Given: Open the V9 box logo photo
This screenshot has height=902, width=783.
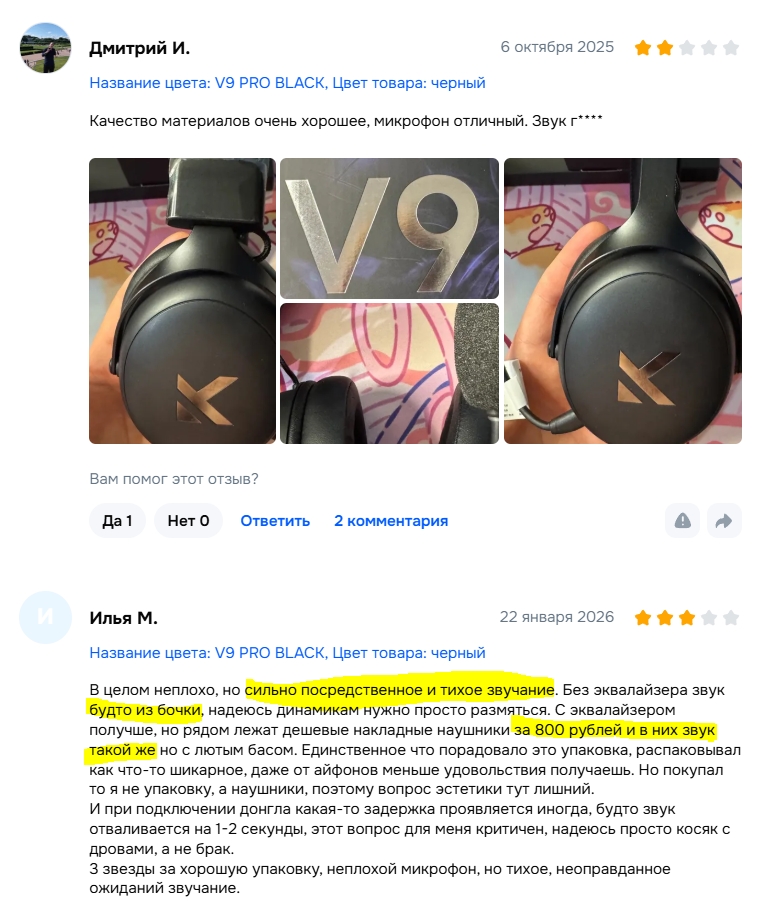Looking at the screenshot, I should (389, 228).
